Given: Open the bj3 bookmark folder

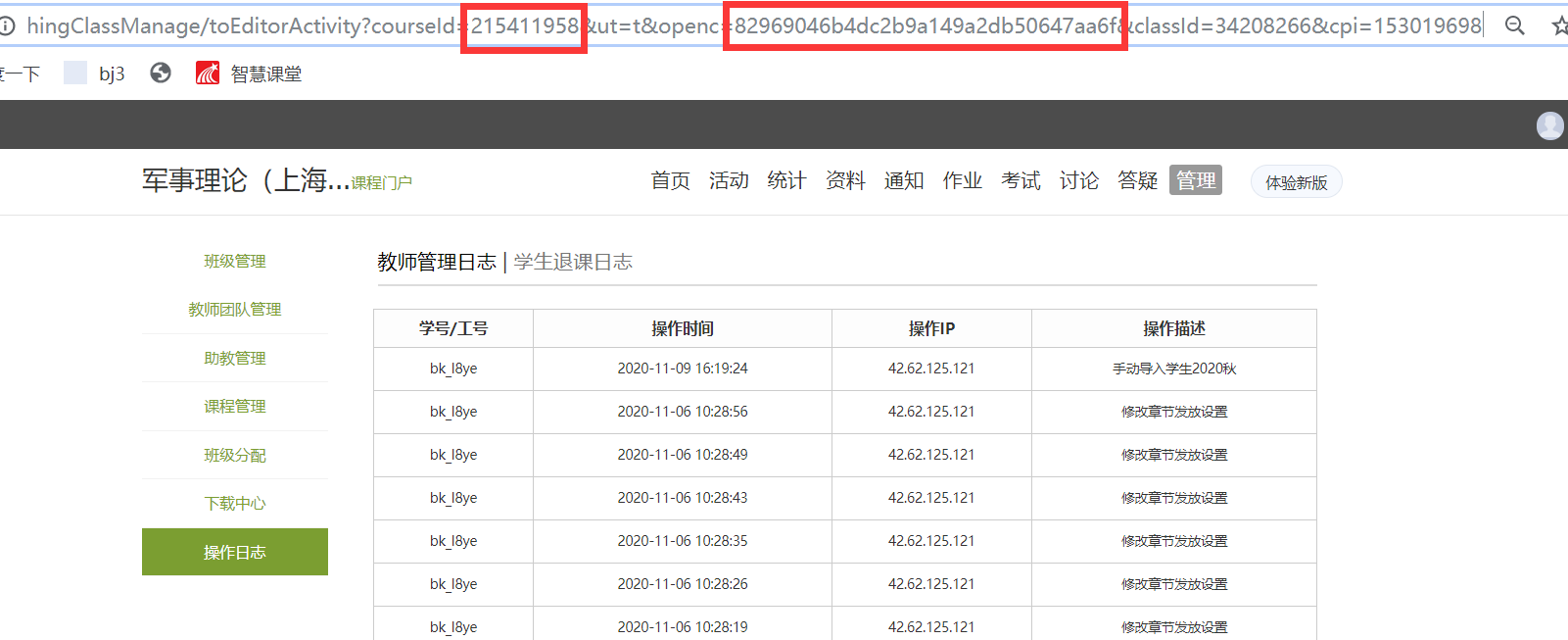Looking at the screenshot, I should coord(94,73).
